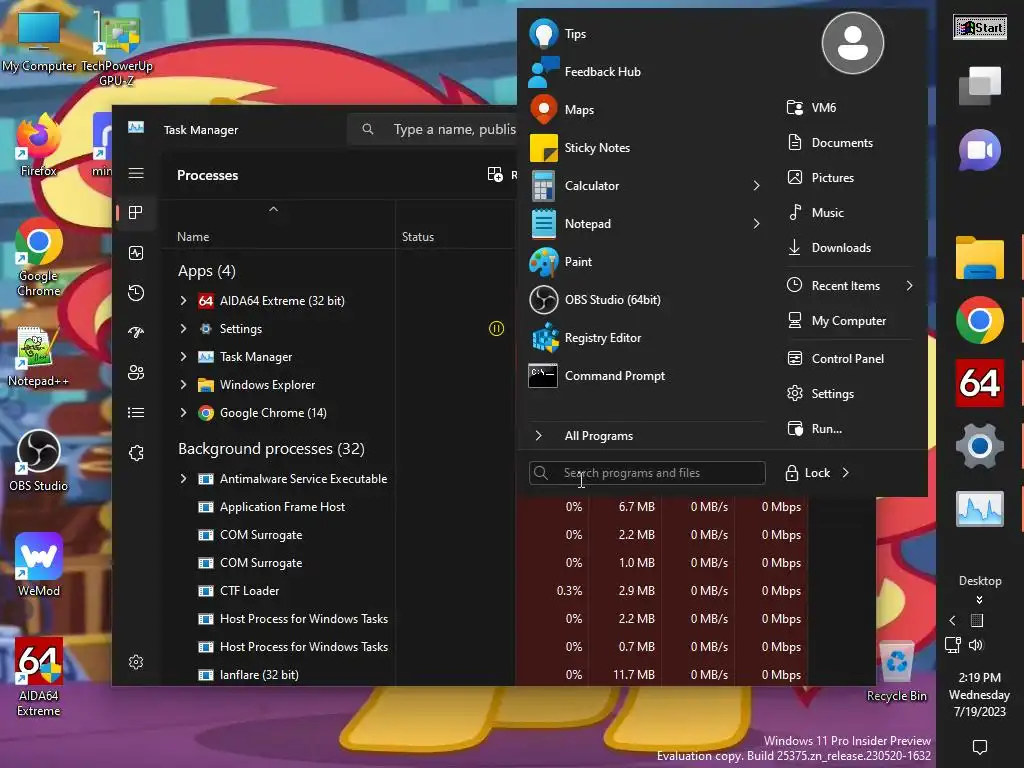Open File Explorer from the taskbar
Viewport: 1024px width, 768px height.
click(x=980, y=258)
